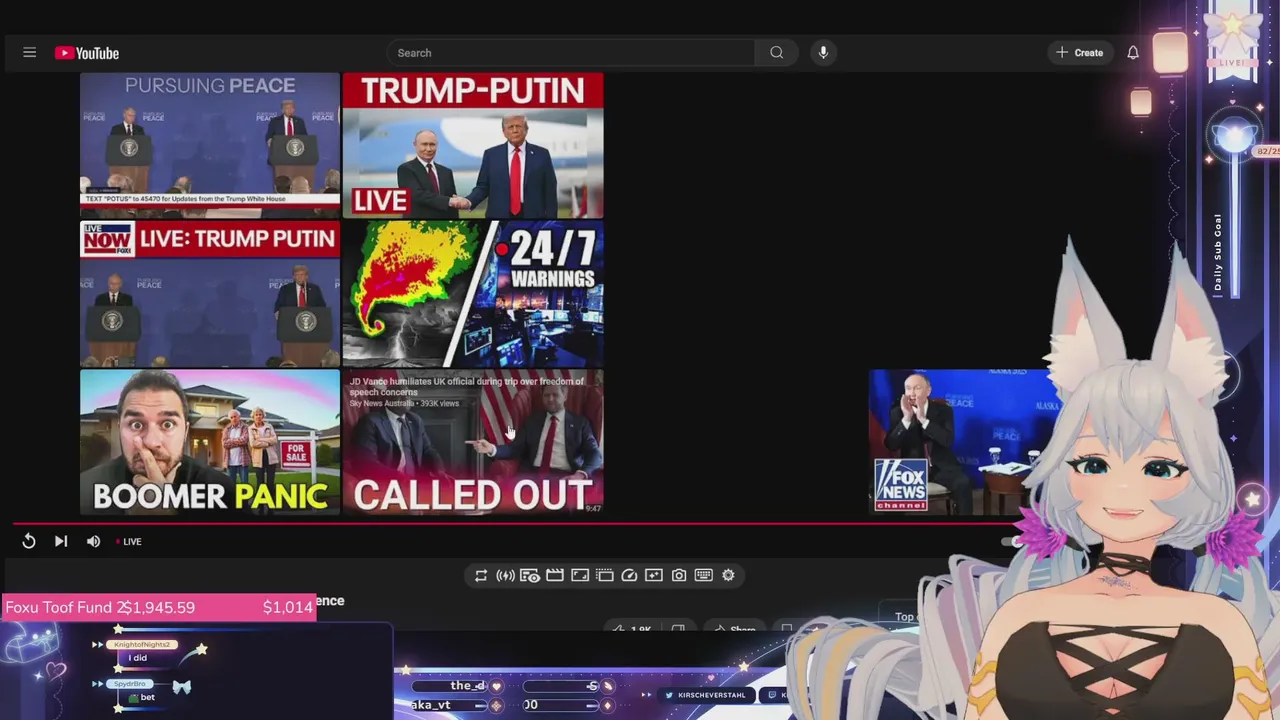Mute the player volume speaker icon
The image size is (1280, 720).
coord(93,541)
